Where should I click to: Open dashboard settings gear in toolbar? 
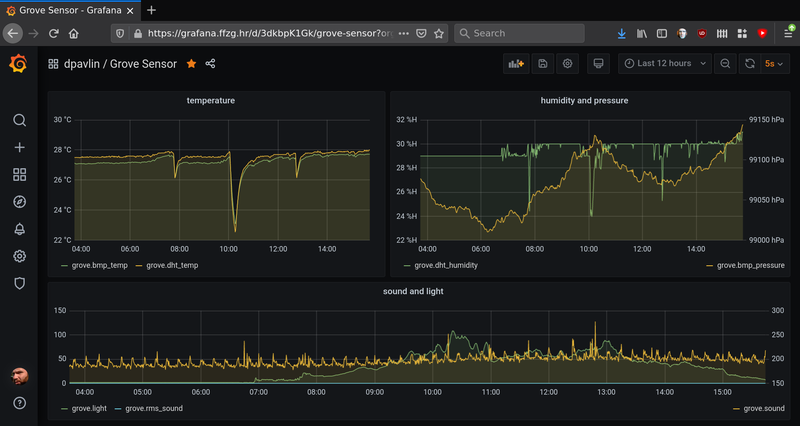(567, 64)
